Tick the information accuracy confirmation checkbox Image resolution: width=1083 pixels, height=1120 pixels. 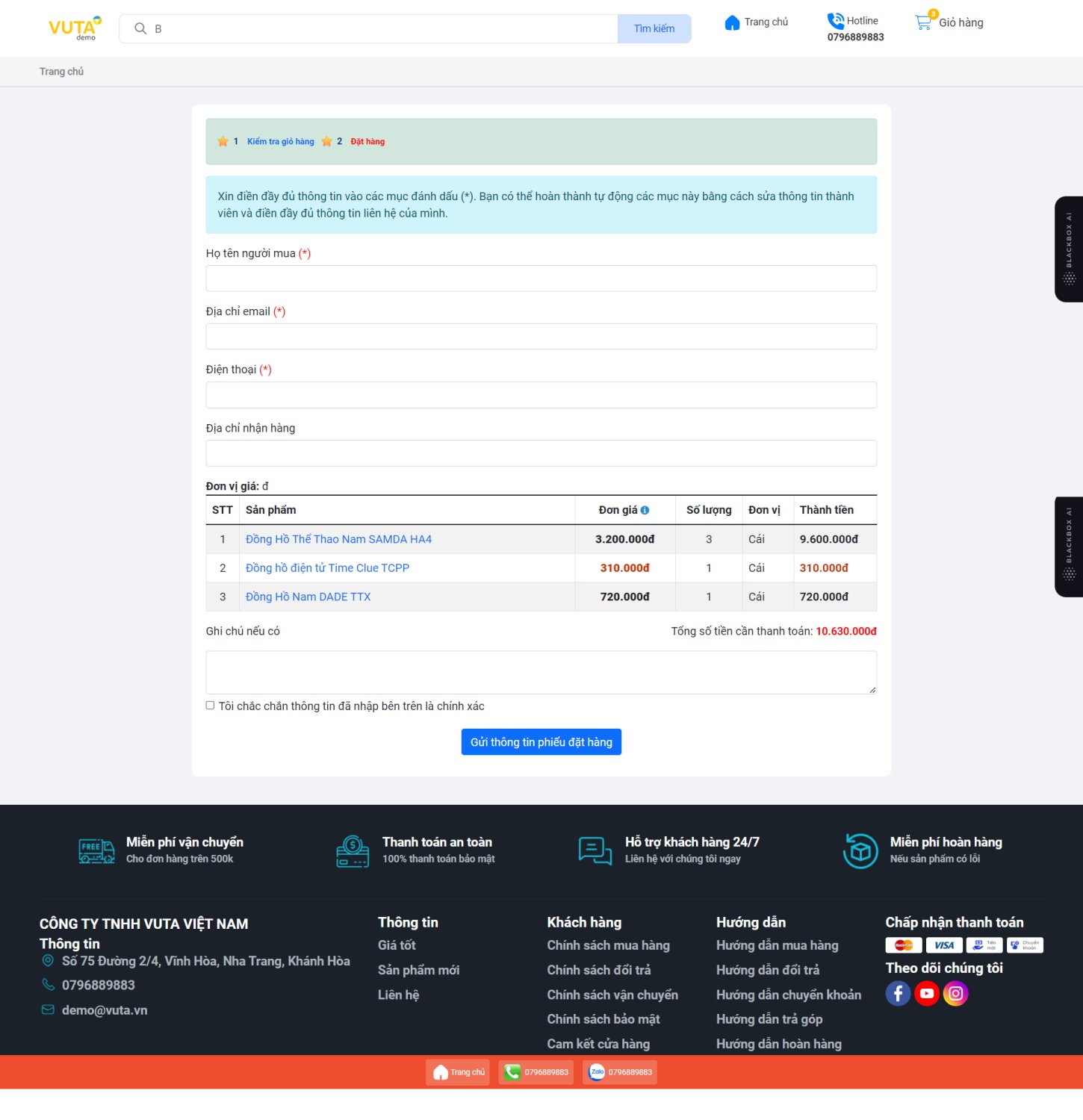210,706
